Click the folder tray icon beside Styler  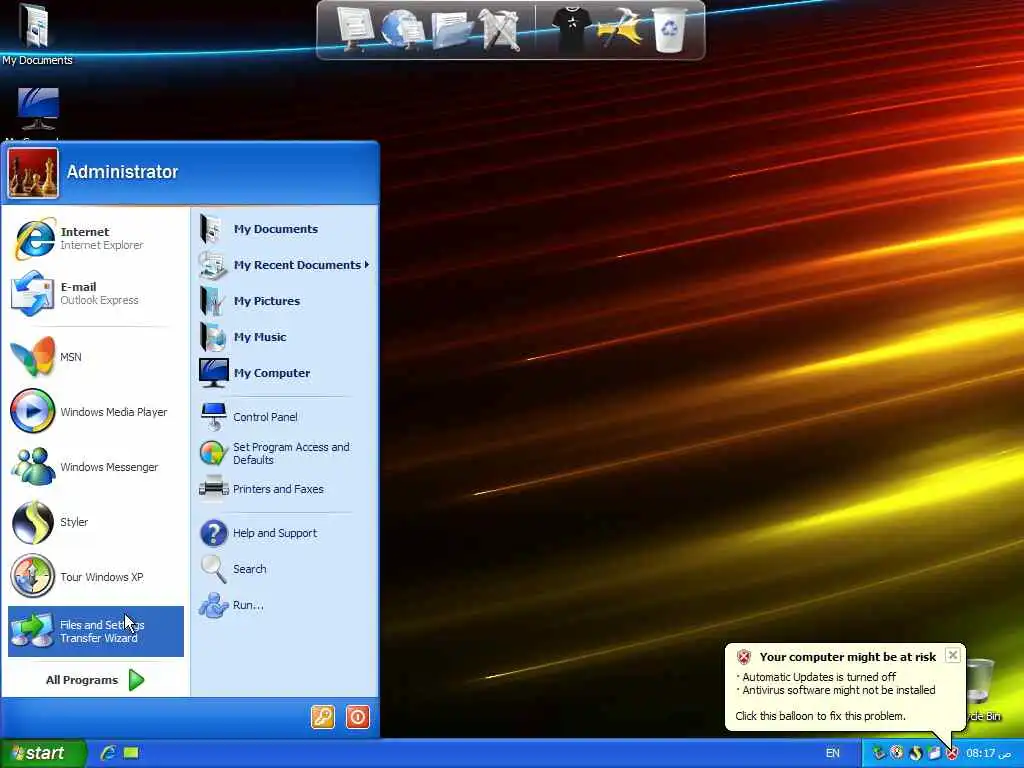tap(934, 753)
